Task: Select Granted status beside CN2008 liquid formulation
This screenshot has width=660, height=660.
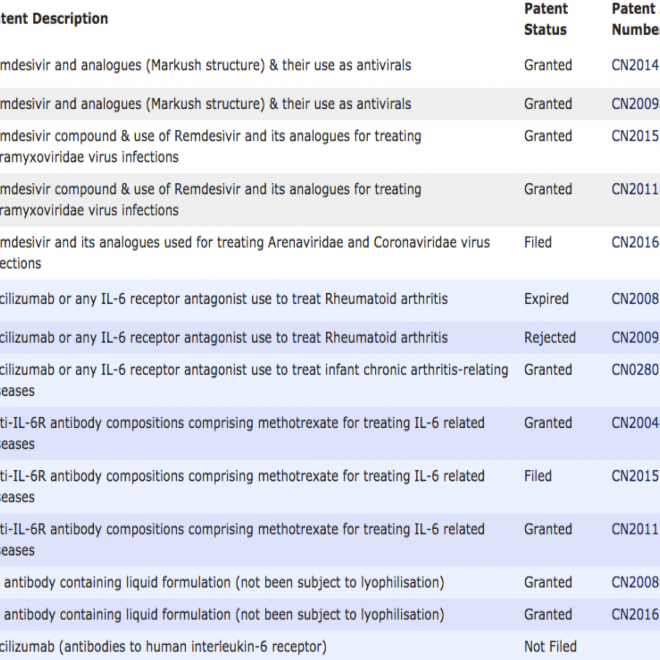Action: 548,582
